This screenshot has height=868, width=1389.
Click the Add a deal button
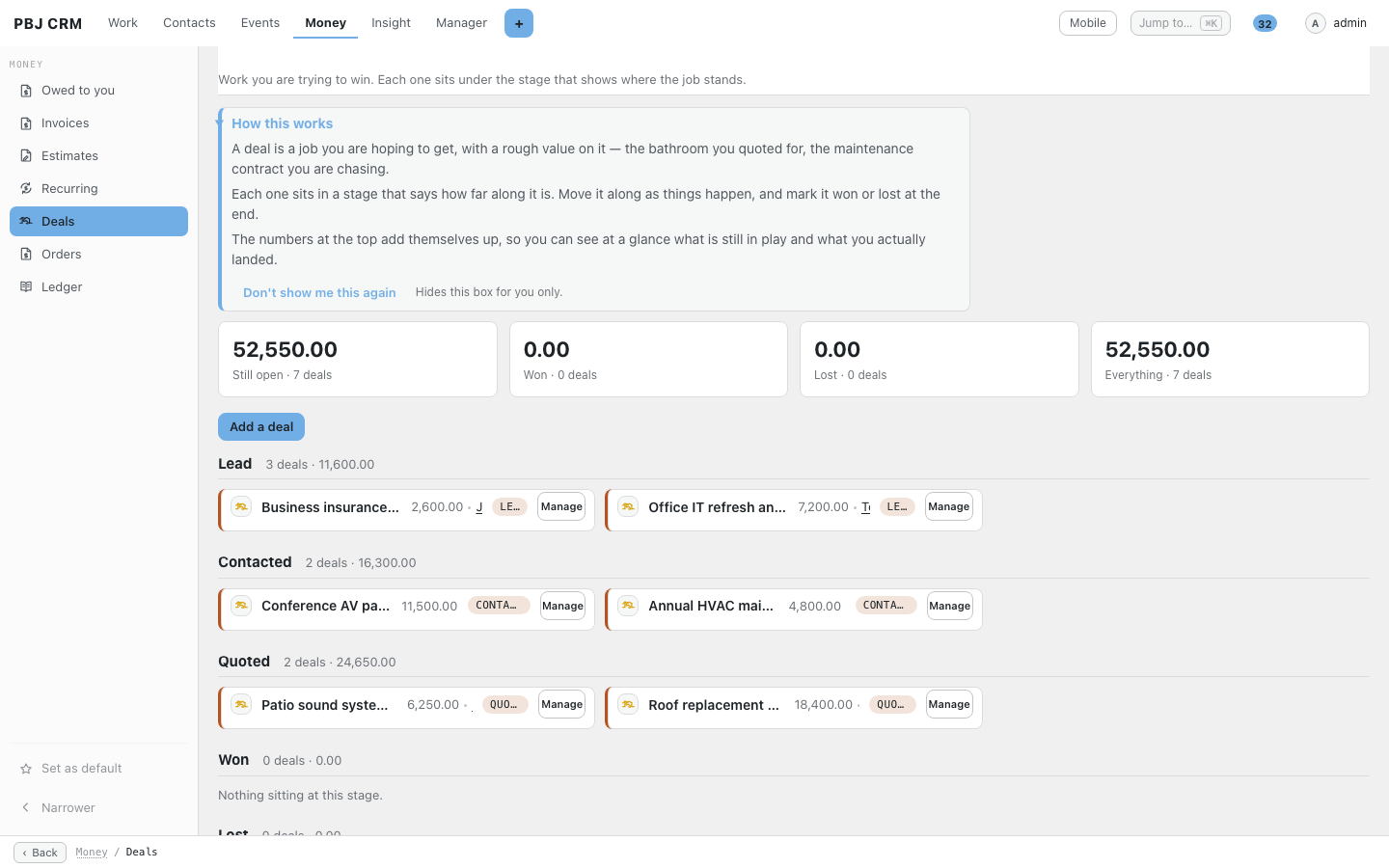(261, 427)
